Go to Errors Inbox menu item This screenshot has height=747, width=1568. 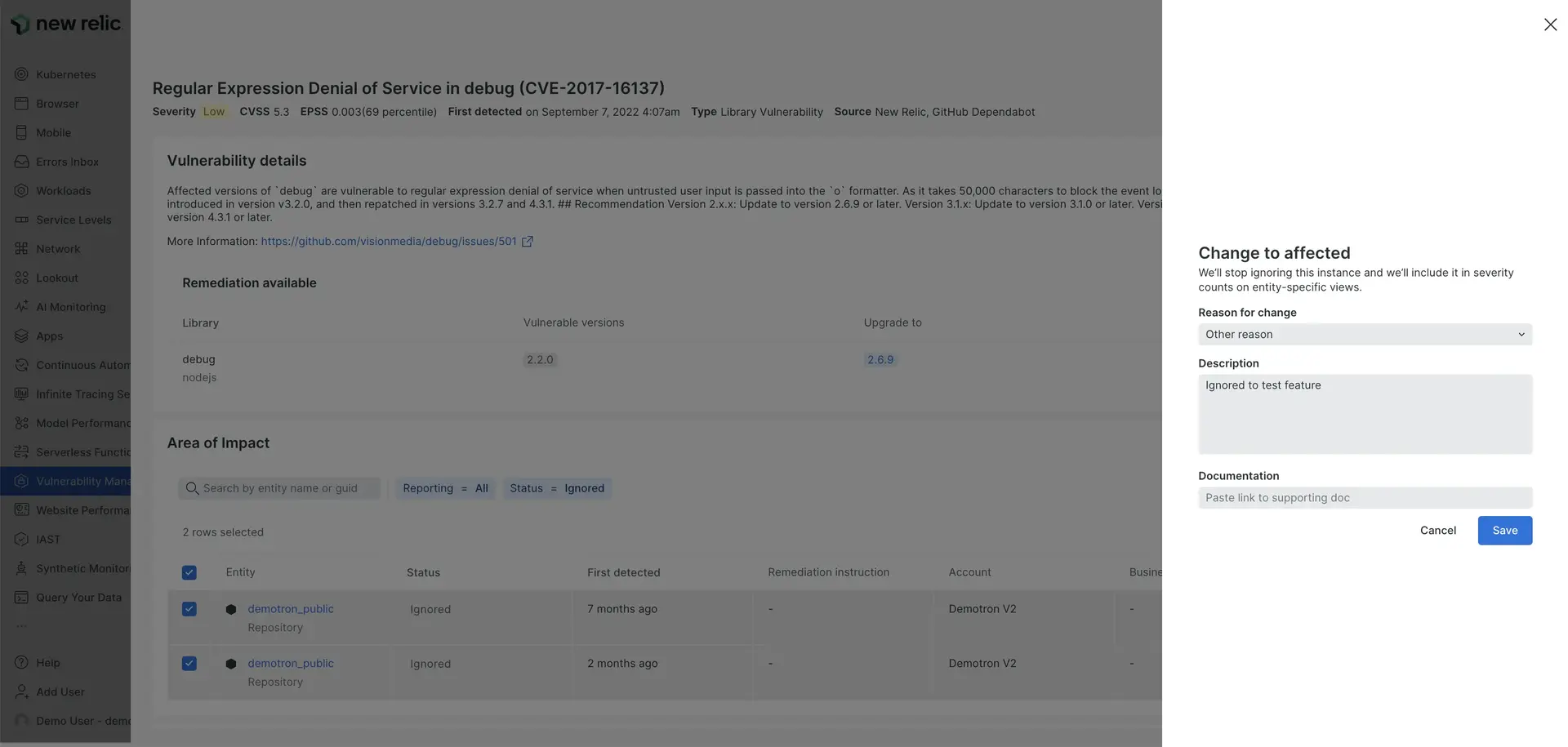67,162
